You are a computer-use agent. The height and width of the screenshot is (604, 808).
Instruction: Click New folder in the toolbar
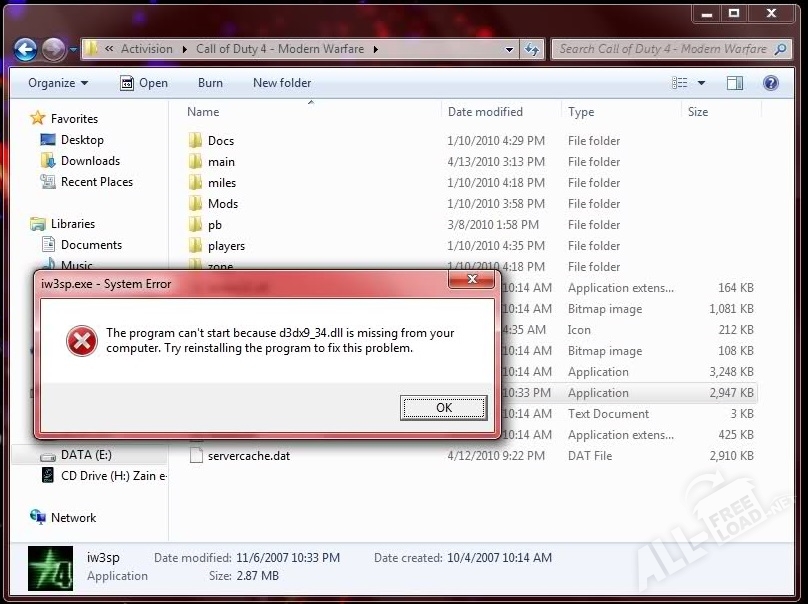pos(282,83)
